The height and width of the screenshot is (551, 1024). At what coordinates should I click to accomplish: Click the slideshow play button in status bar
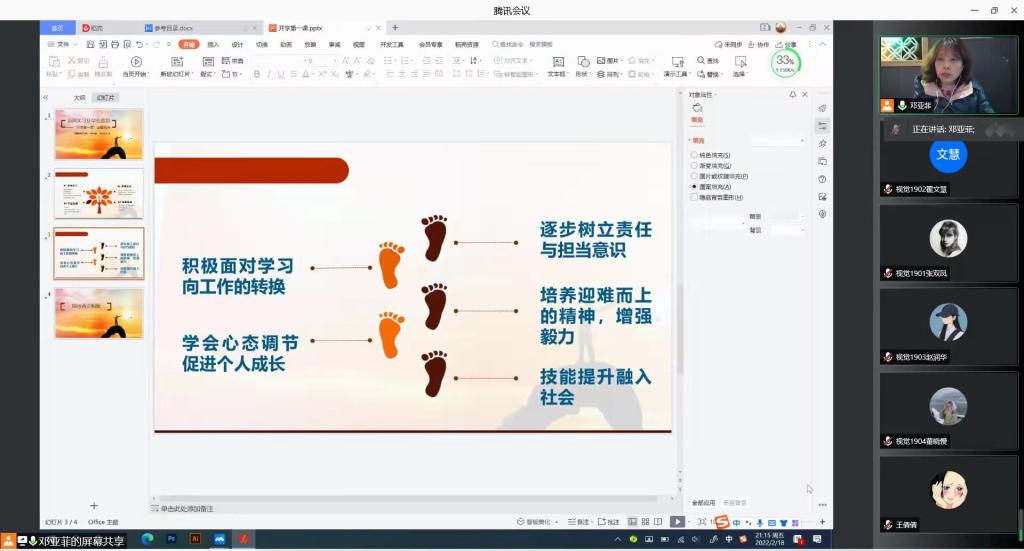click(x=677, y=521)
